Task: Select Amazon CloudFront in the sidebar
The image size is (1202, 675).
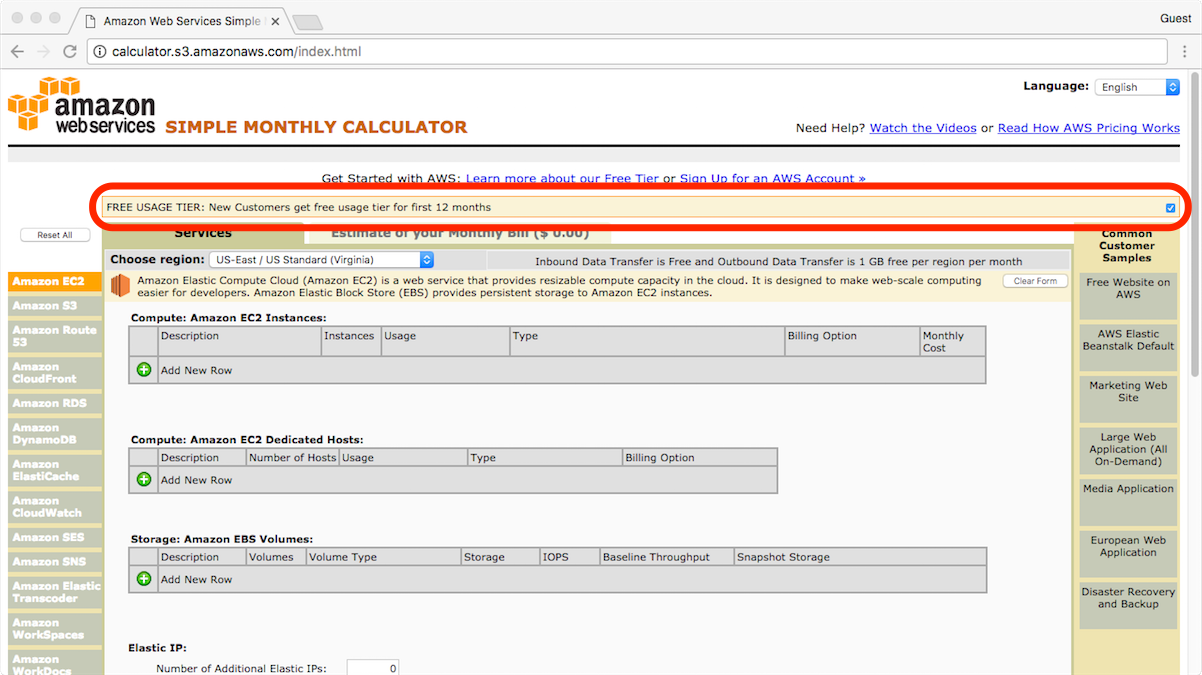Action: tap(55, 373)
